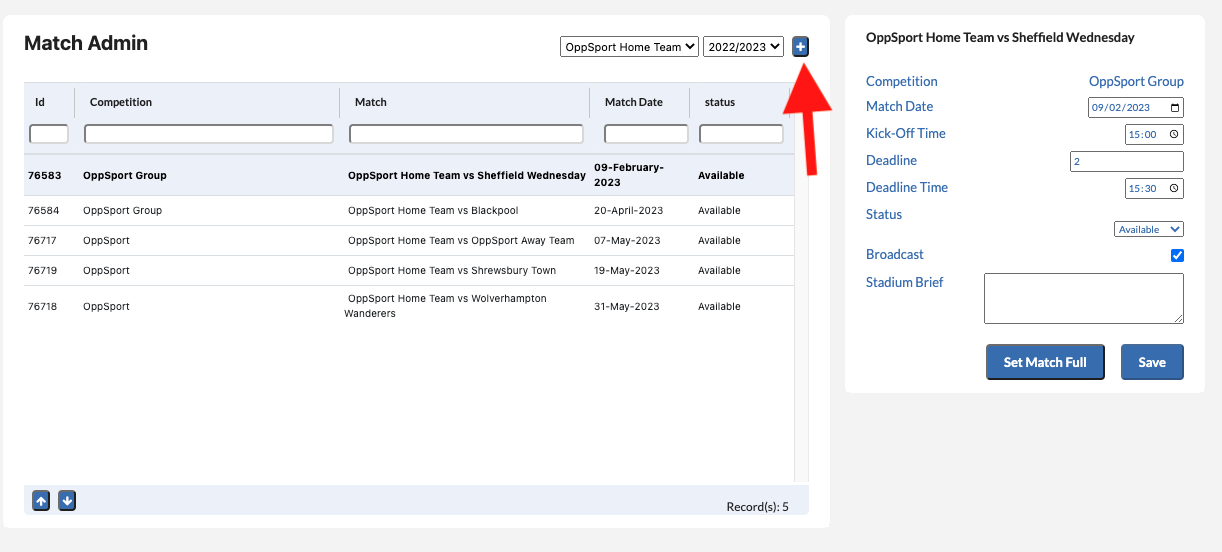The image size is (1222, 552).
Task: Click the Deadline Time 15:30 field
Action: tap(1155, 188)
